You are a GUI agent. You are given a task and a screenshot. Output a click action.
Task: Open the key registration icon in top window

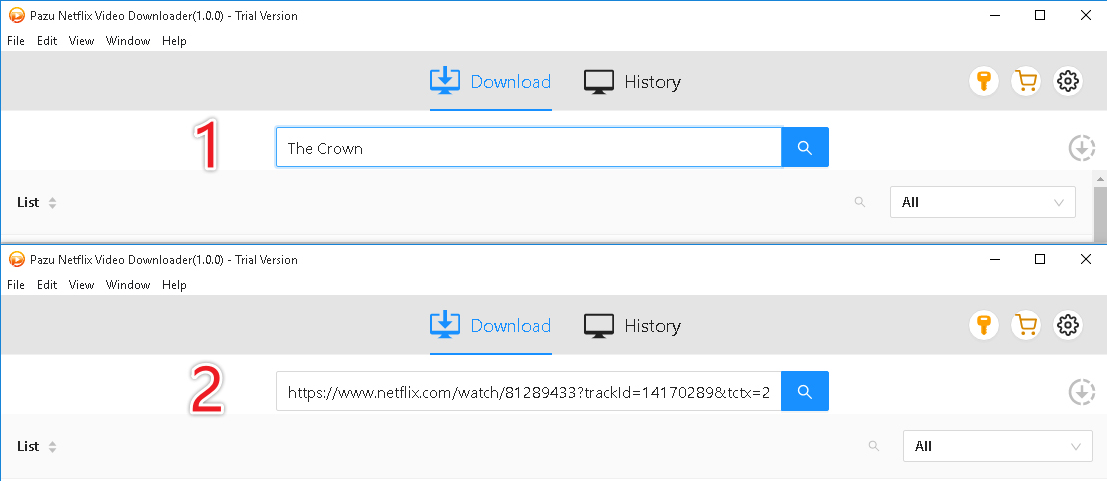[983, 82]
